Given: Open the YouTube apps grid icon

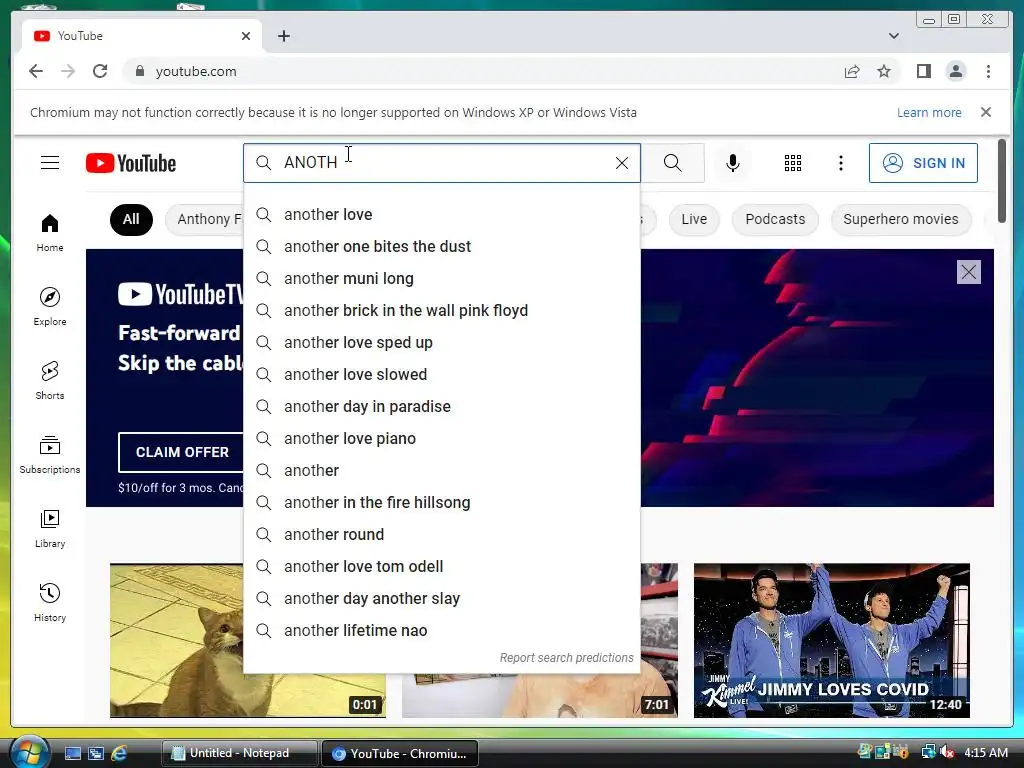Looking at the screenshot, I should coord(793,163).
